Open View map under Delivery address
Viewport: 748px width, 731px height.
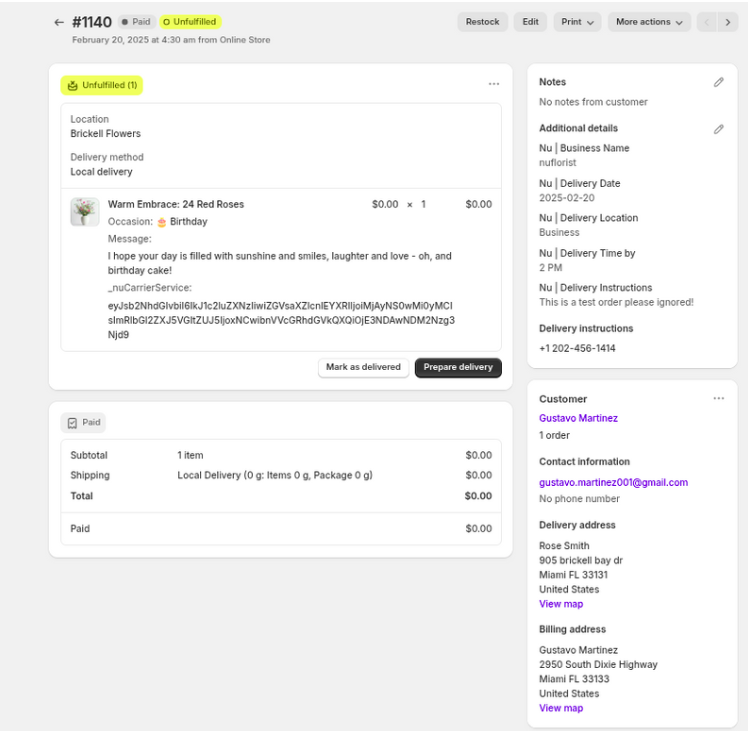pos(561,604)
